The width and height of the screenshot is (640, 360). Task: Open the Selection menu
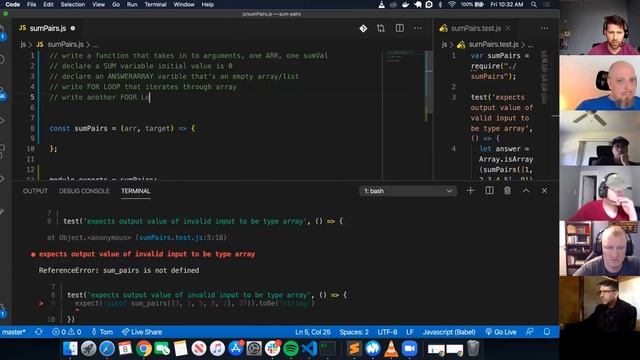tap(73, 4)
